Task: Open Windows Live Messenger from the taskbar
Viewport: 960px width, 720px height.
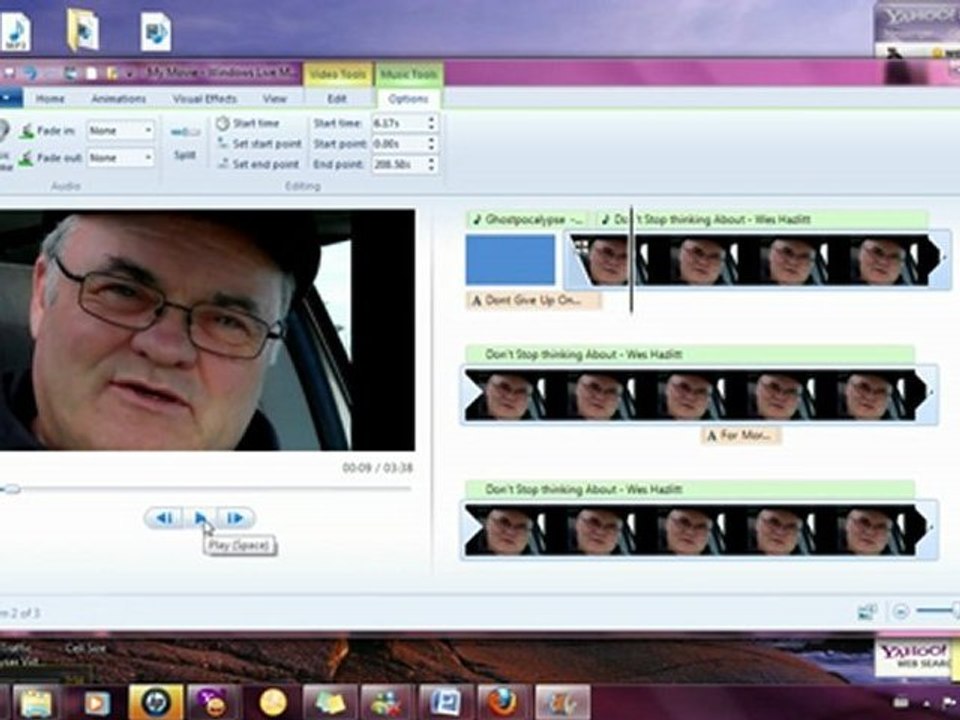Action: pos(388,703)
